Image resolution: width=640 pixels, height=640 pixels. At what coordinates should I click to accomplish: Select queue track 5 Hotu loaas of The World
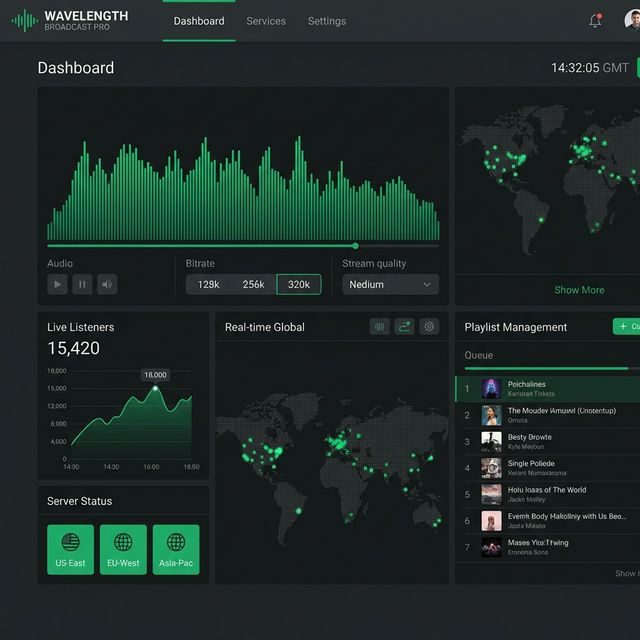(547, 494)
